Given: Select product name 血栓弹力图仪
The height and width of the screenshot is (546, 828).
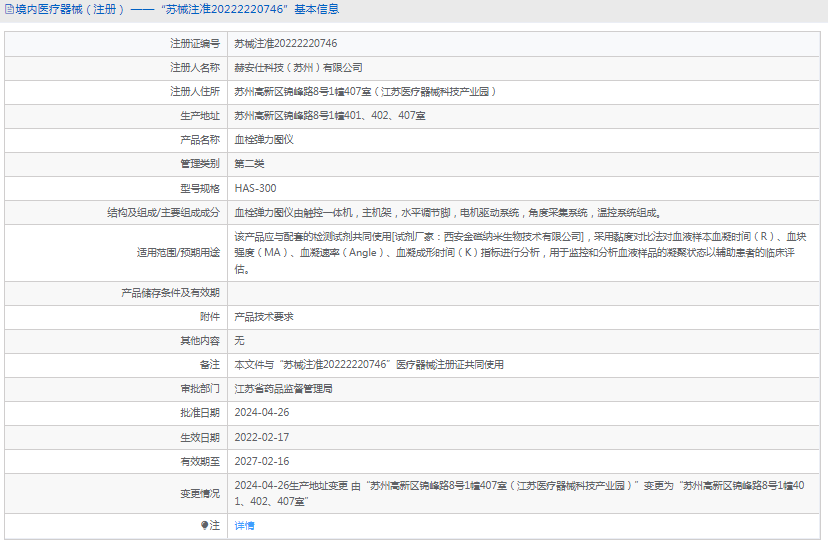Looking at the screenshot, I should click(264, 139).
